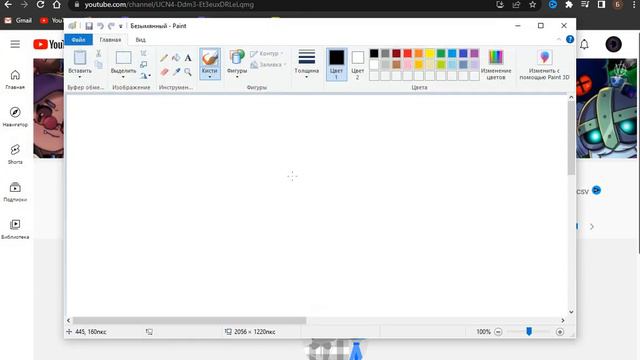Pick the green color swatch

pyautogui.click(x=441, y=53)
